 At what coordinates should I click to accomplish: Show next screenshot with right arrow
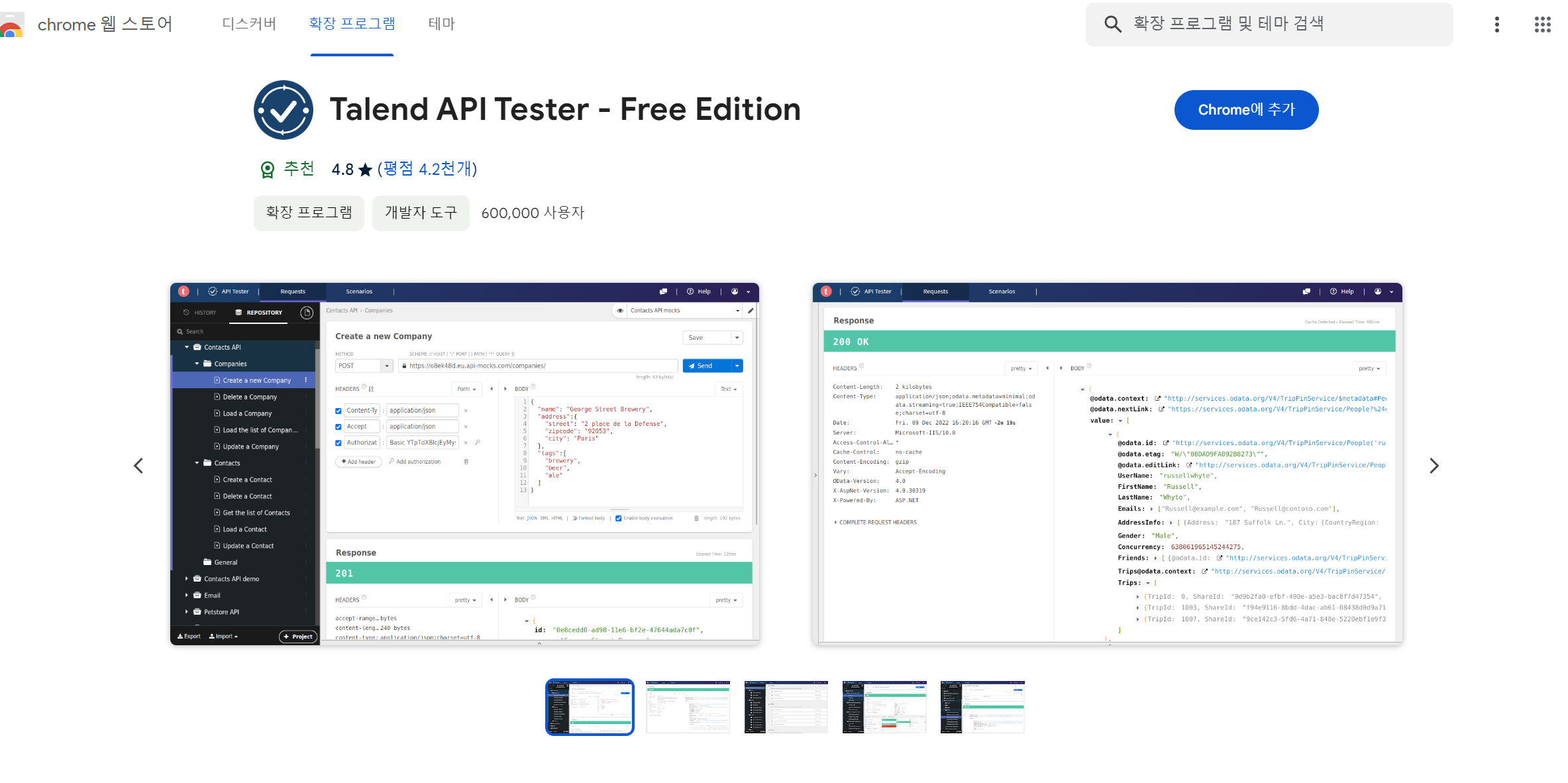(1434, 466)
